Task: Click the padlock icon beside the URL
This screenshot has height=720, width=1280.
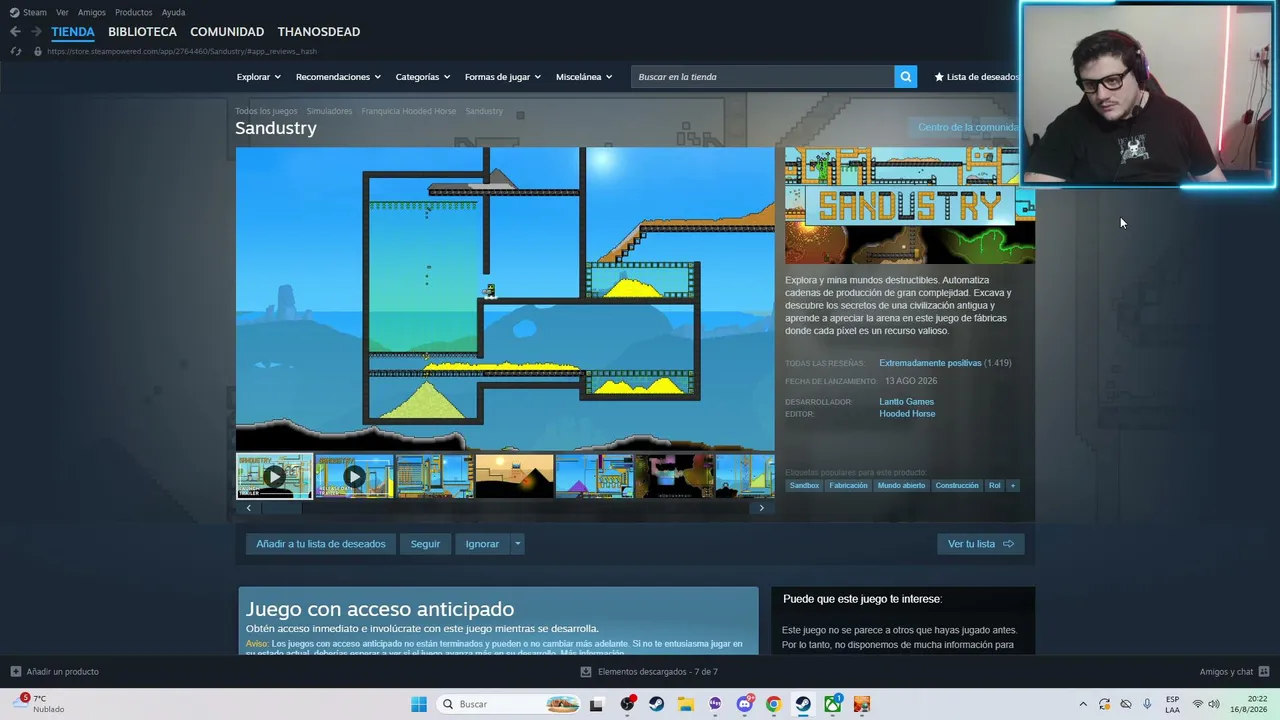Action: 38,51
